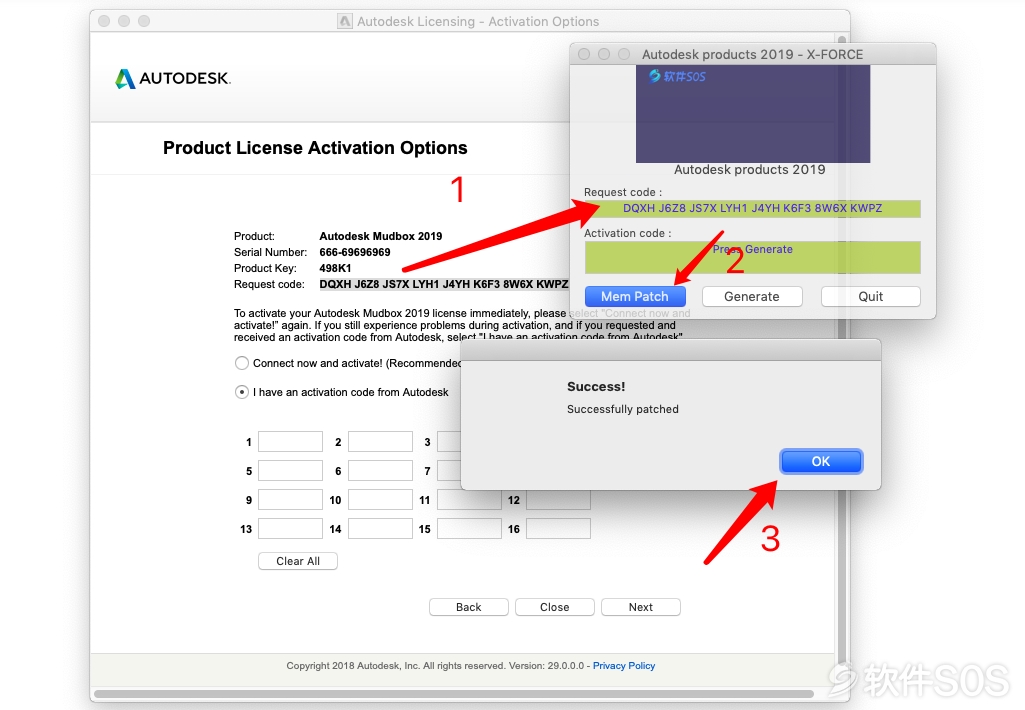Go Back in the Autodesk Licensing window
Viewport: 1025px width, 710px height.
point(469,607)
